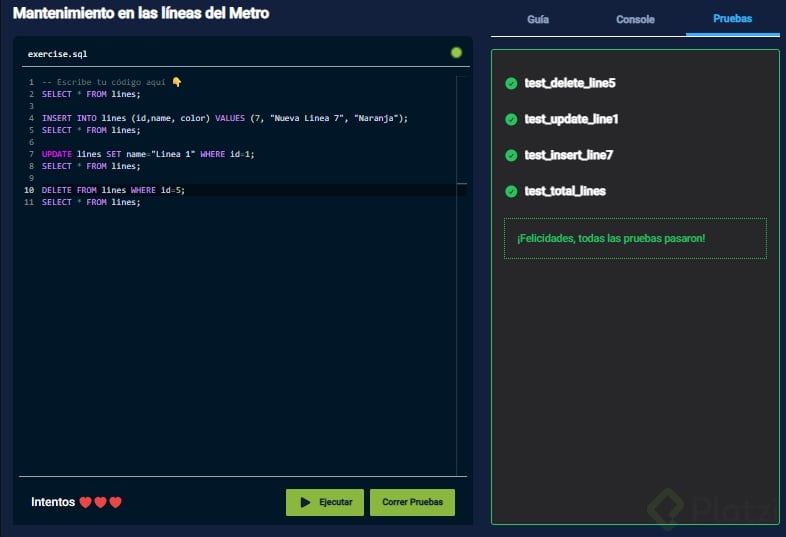Image resolution: width=786 pixels, height=537 pixels.
Task: Click line number 4 in the gutter
Action: pyautogui.click(x=31, y=118)
